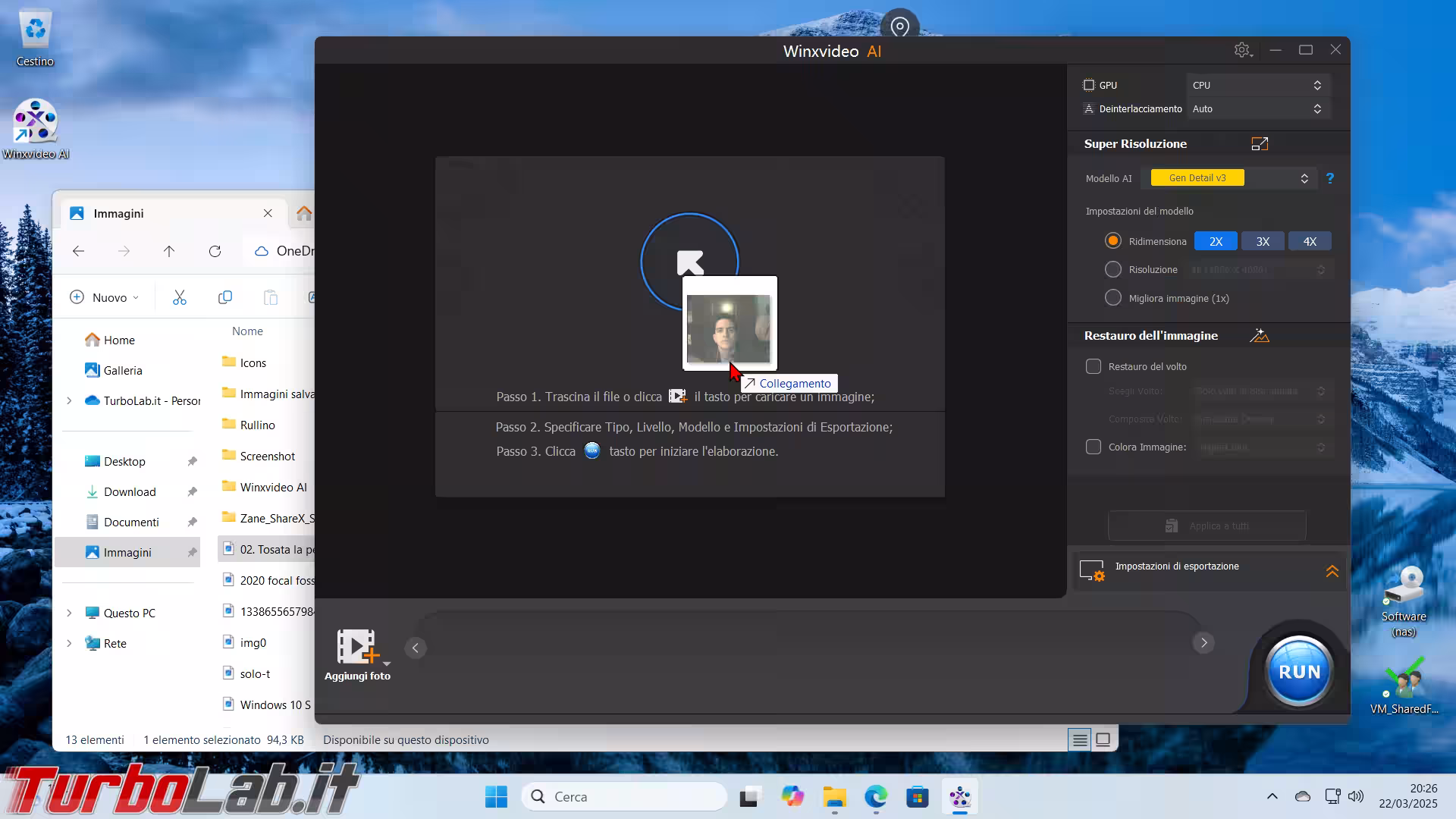The image size is (1456, 819).
Task: Tick the Colora Immagine checkbox
Action: pyautogui.click(x=1093, y=447)
